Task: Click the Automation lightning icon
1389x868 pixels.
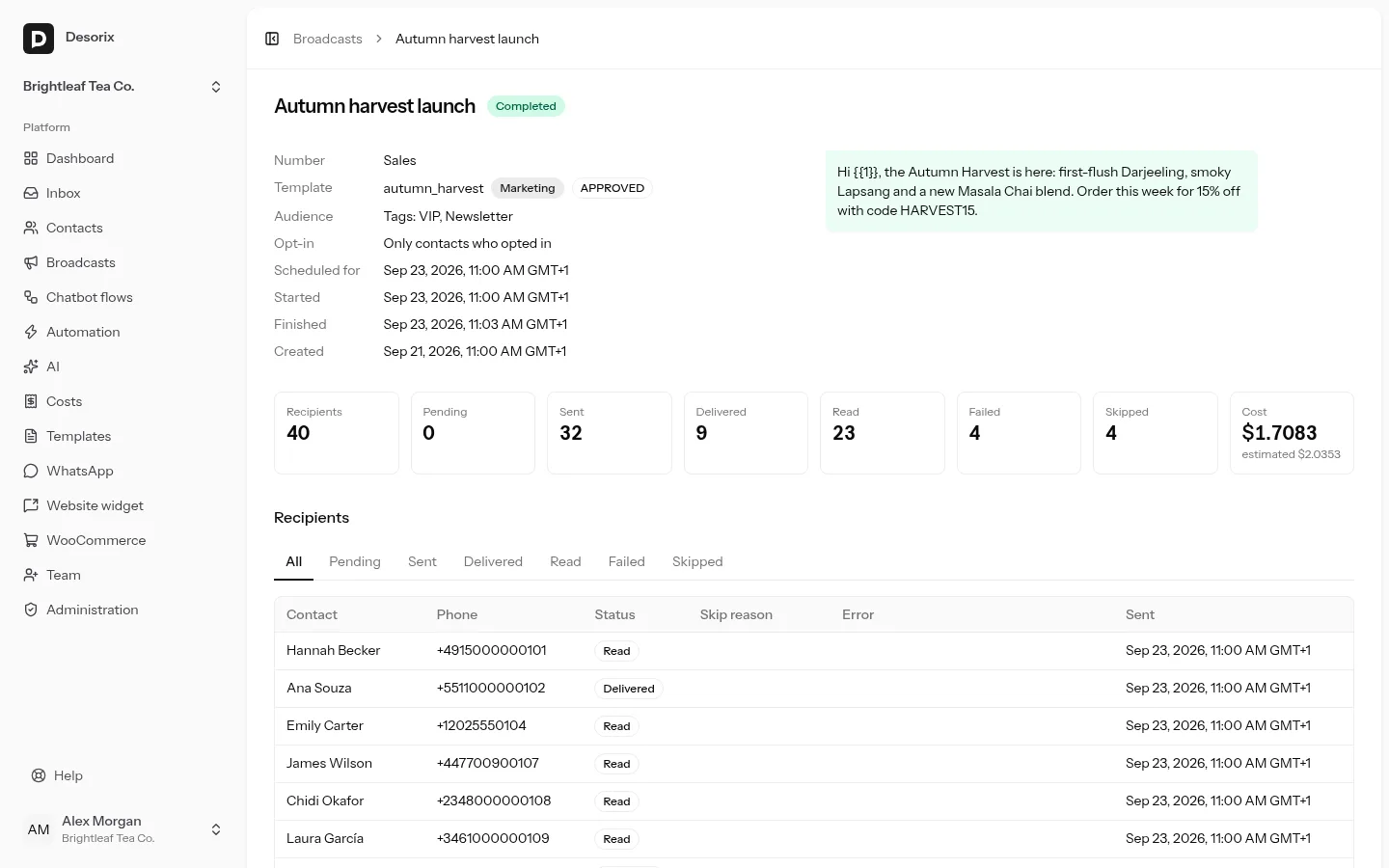Action: click(31, 332)
